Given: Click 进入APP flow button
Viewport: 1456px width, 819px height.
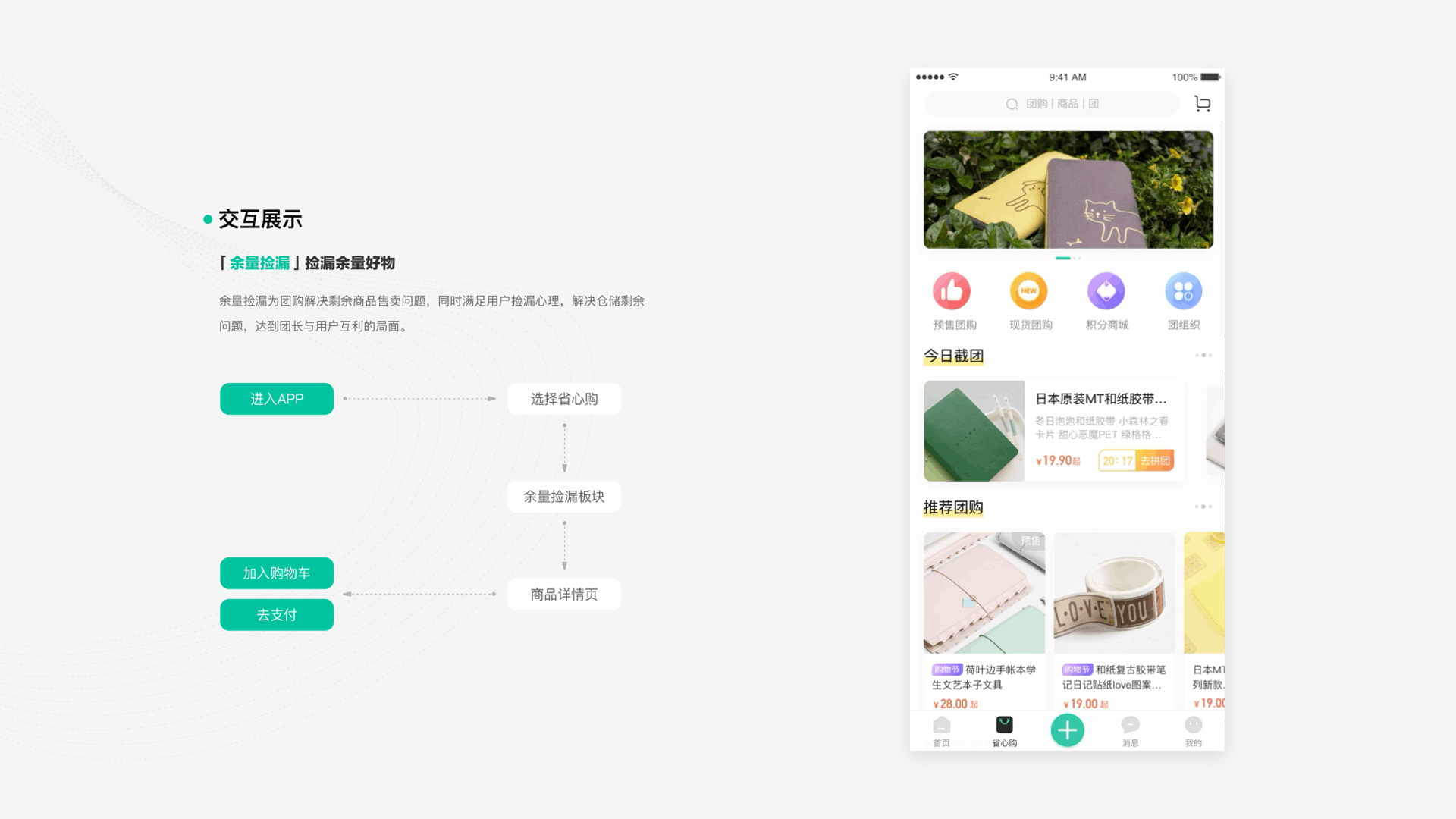Looking at the screenshot, I should [277, 399].
